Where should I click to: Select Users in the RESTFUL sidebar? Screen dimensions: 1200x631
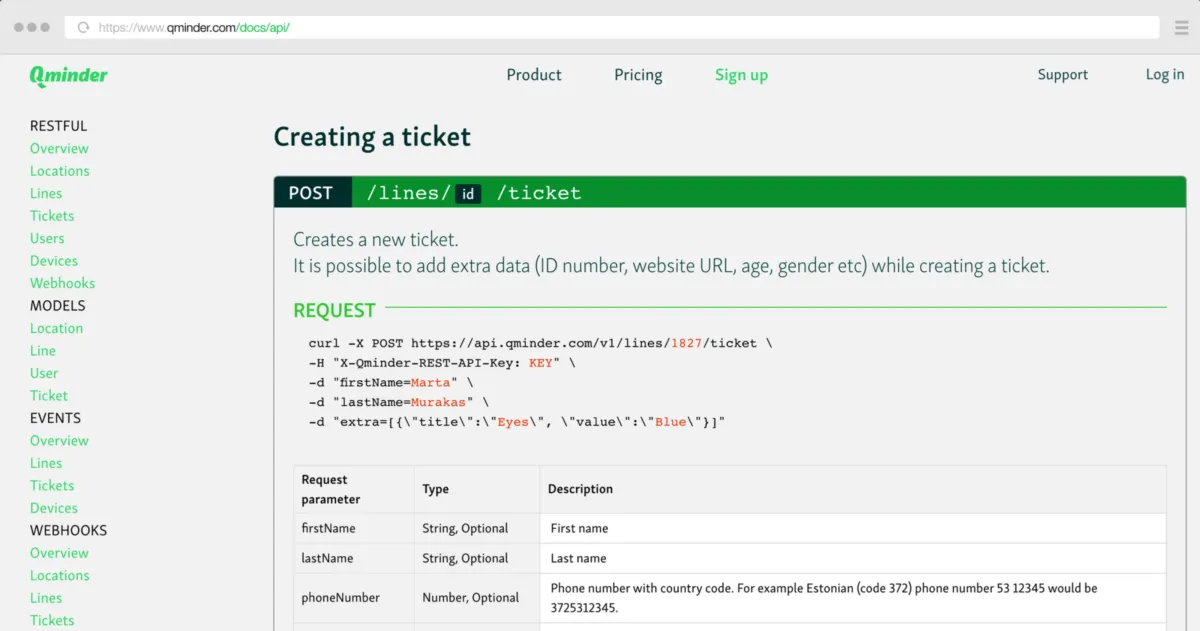point(47,239)
